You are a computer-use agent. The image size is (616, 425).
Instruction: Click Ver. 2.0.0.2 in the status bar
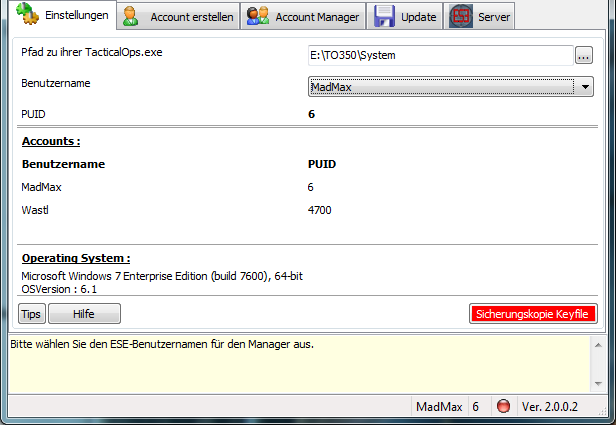coord(550,407)
